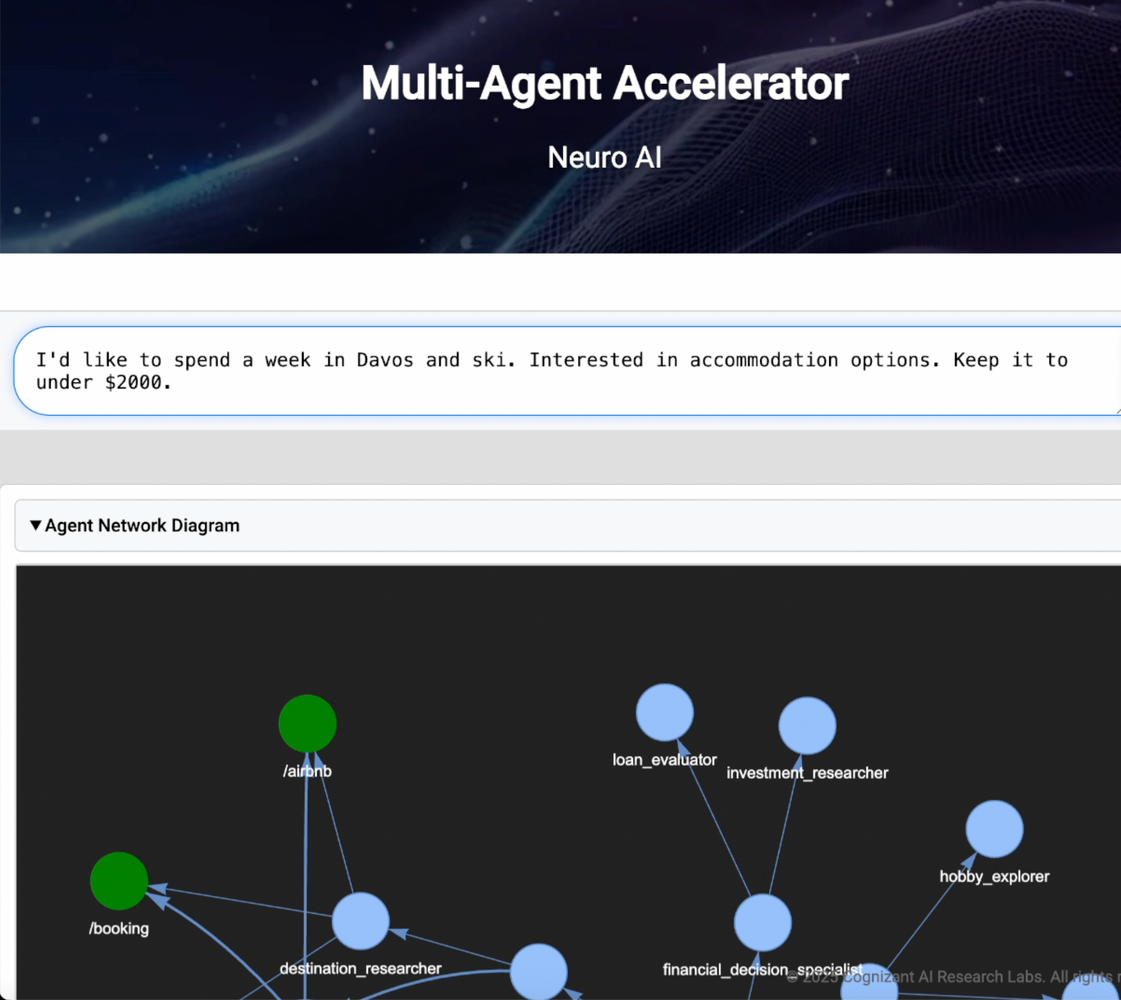Click the Multi-Agent Accelerator title
1121x1000 pixels.
click(604, 83)
